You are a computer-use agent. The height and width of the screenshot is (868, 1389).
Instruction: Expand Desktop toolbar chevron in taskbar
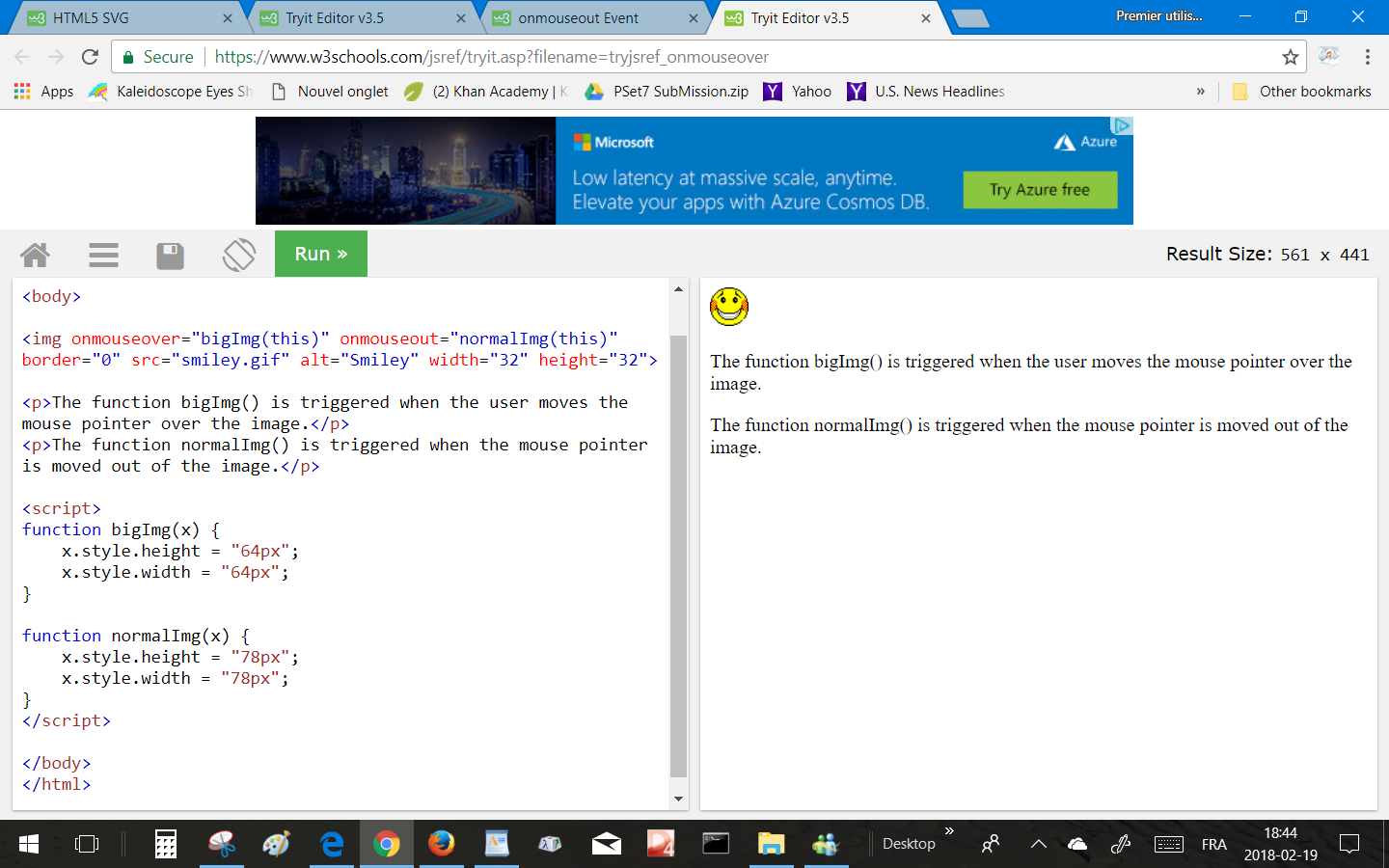pyautogui.click(x=949, y=831)
